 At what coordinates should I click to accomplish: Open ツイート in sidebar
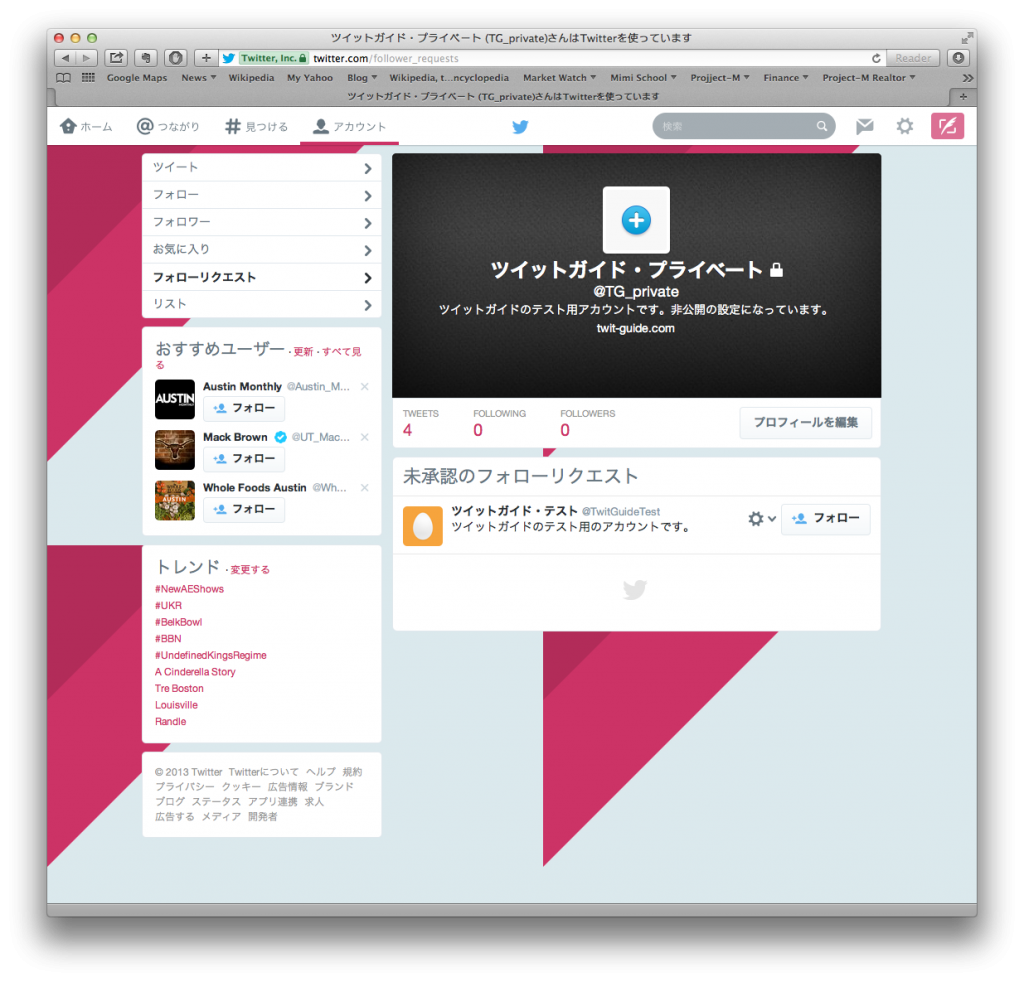click(261, 168)
